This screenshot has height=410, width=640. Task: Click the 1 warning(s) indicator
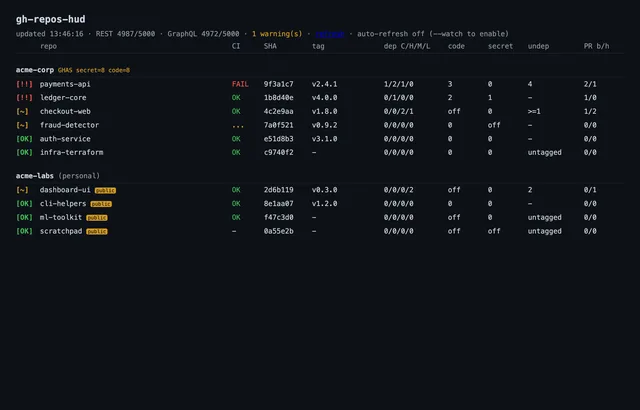tap(277, 34)
